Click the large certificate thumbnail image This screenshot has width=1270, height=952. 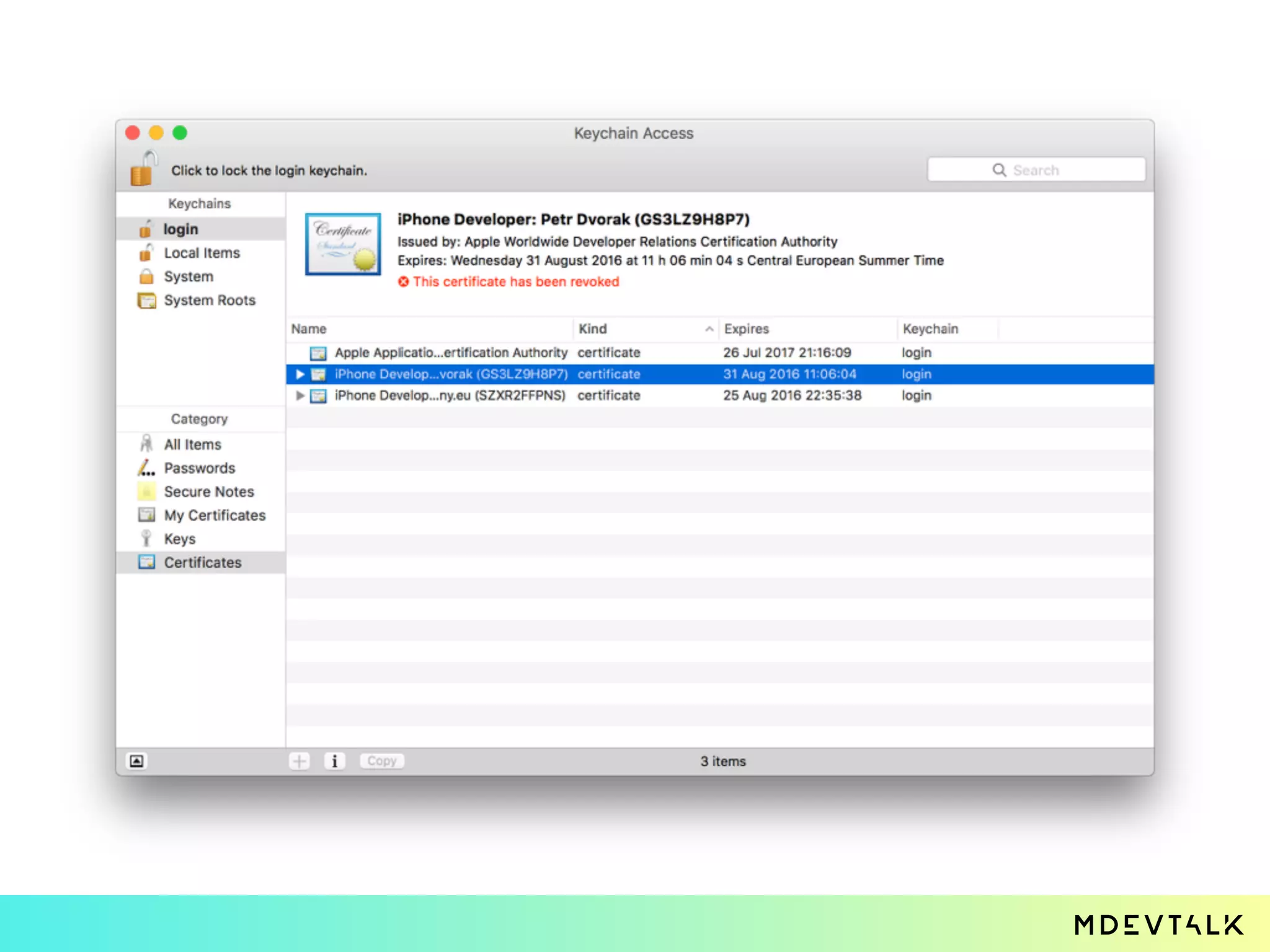[343, 244]
